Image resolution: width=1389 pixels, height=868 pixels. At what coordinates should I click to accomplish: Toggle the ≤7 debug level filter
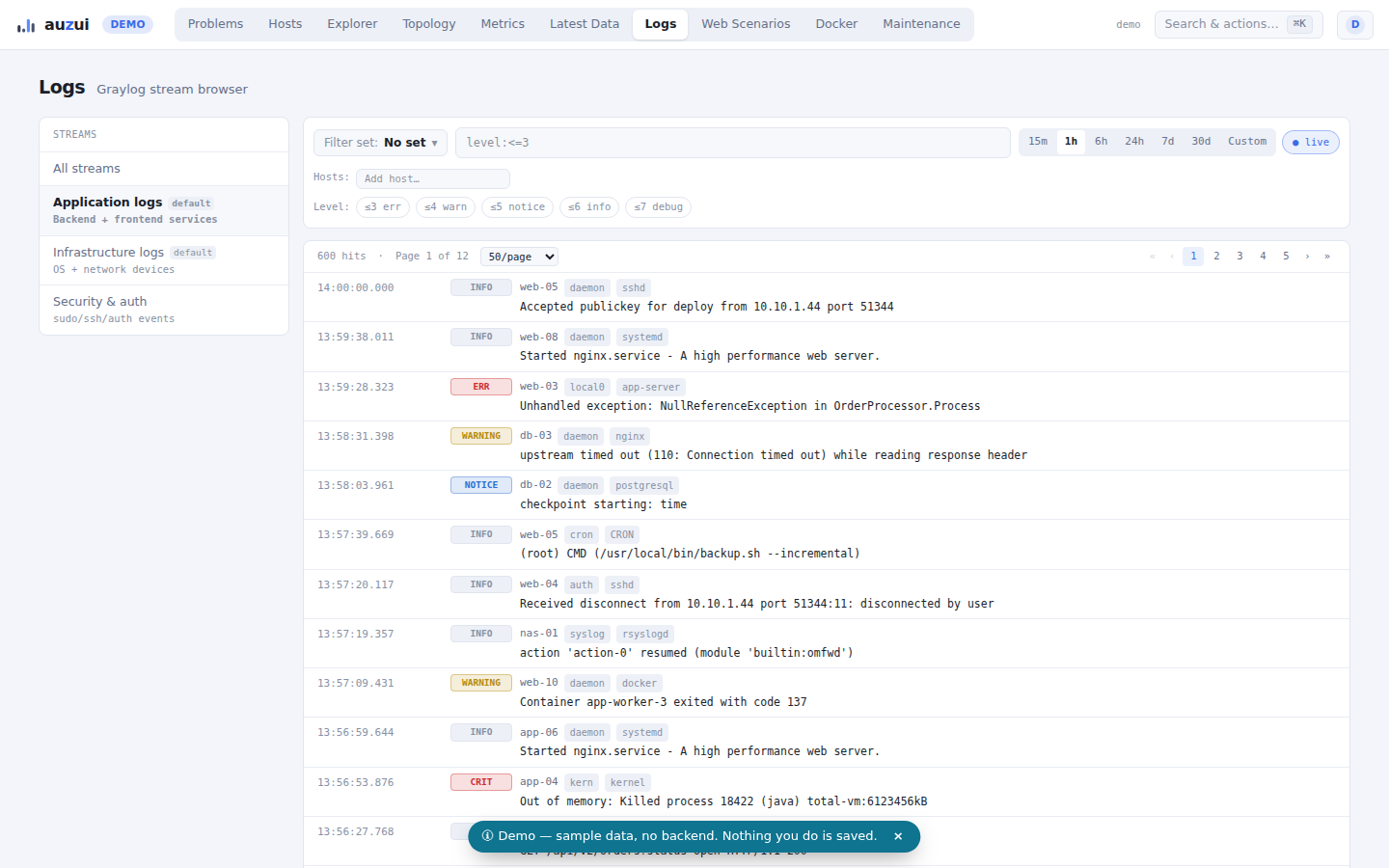(659, 206)
